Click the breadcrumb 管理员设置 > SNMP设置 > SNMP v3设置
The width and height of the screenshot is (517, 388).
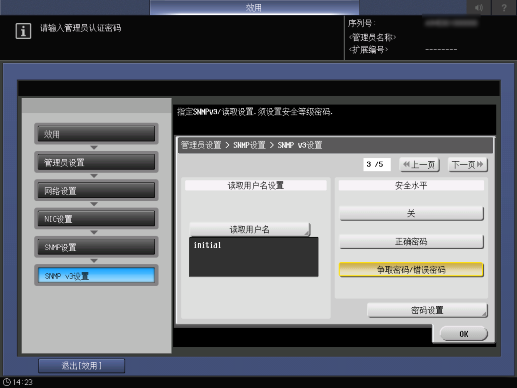[x=252, y=145]
